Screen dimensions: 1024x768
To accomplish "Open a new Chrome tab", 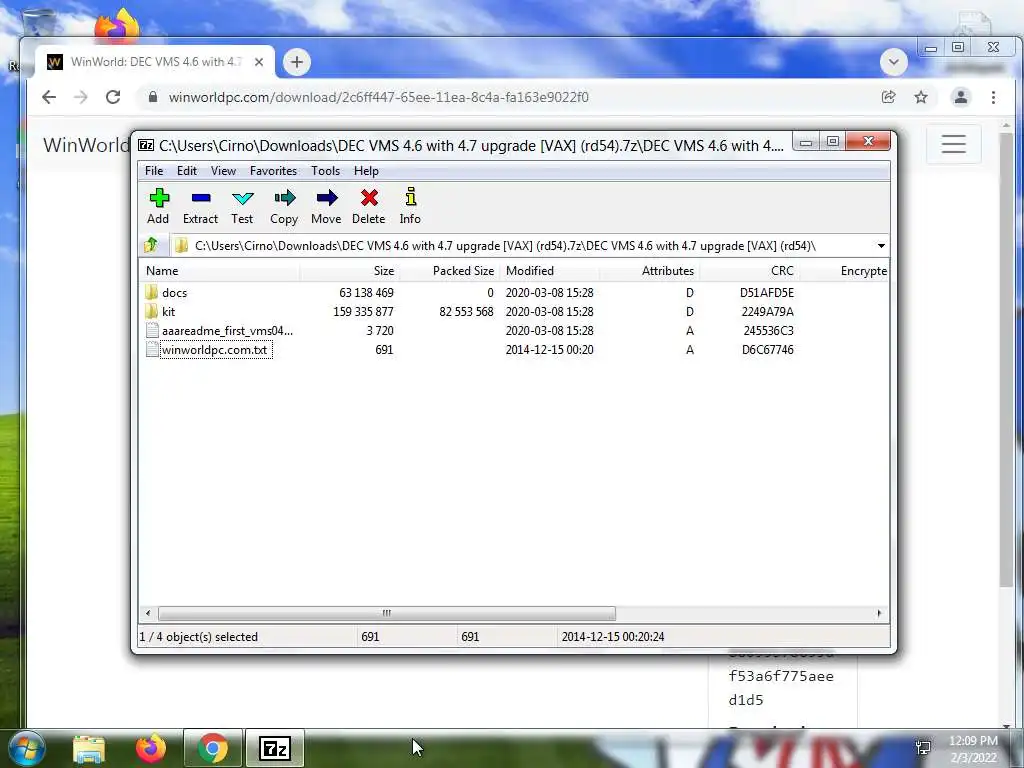I will point(296,62).
